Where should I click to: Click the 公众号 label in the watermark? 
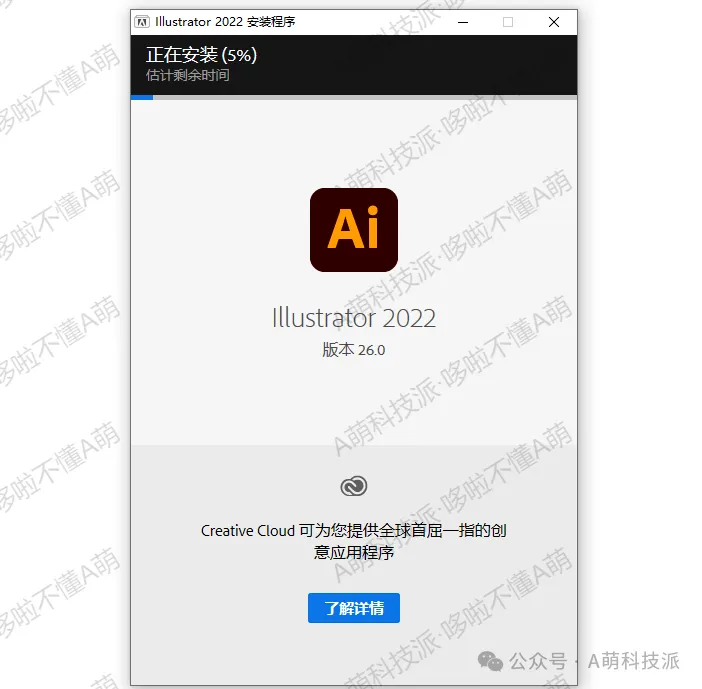click(x=538, y=661)
